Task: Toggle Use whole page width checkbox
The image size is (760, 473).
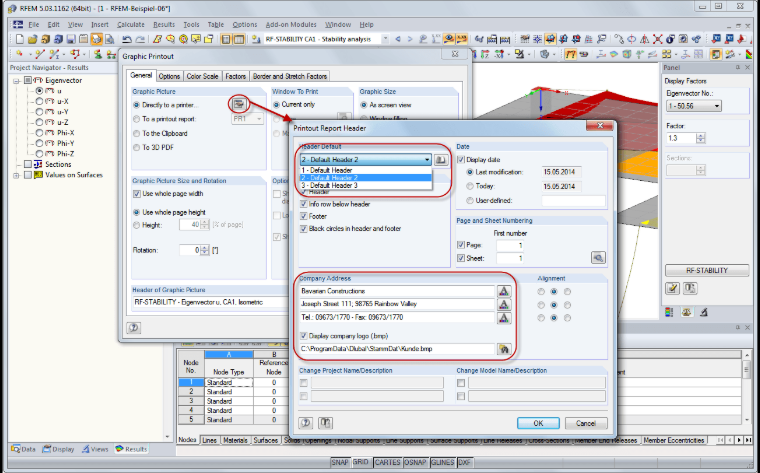Action: pyautogui.click(x=137, y=194)
